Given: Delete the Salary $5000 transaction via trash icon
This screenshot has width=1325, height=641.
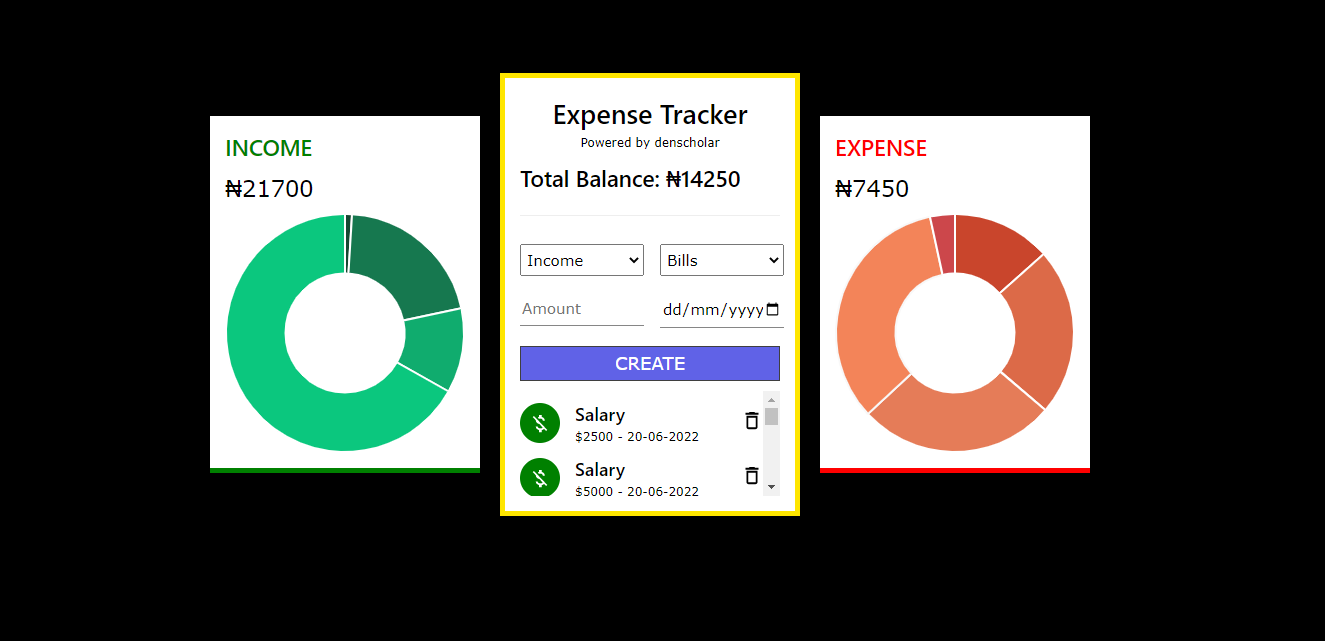Looking at the screenshot, I should (x=752, y=475).
